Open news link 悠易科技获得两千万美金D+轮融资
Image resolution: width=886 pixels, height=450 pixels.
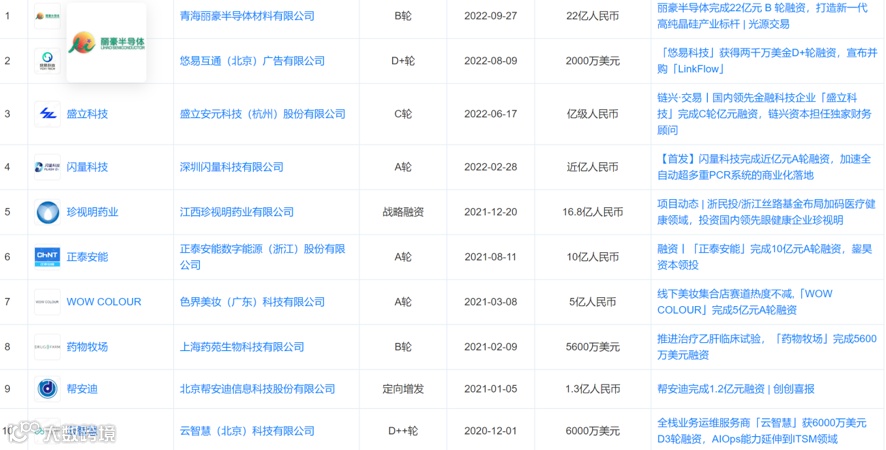tap(767, 61)
